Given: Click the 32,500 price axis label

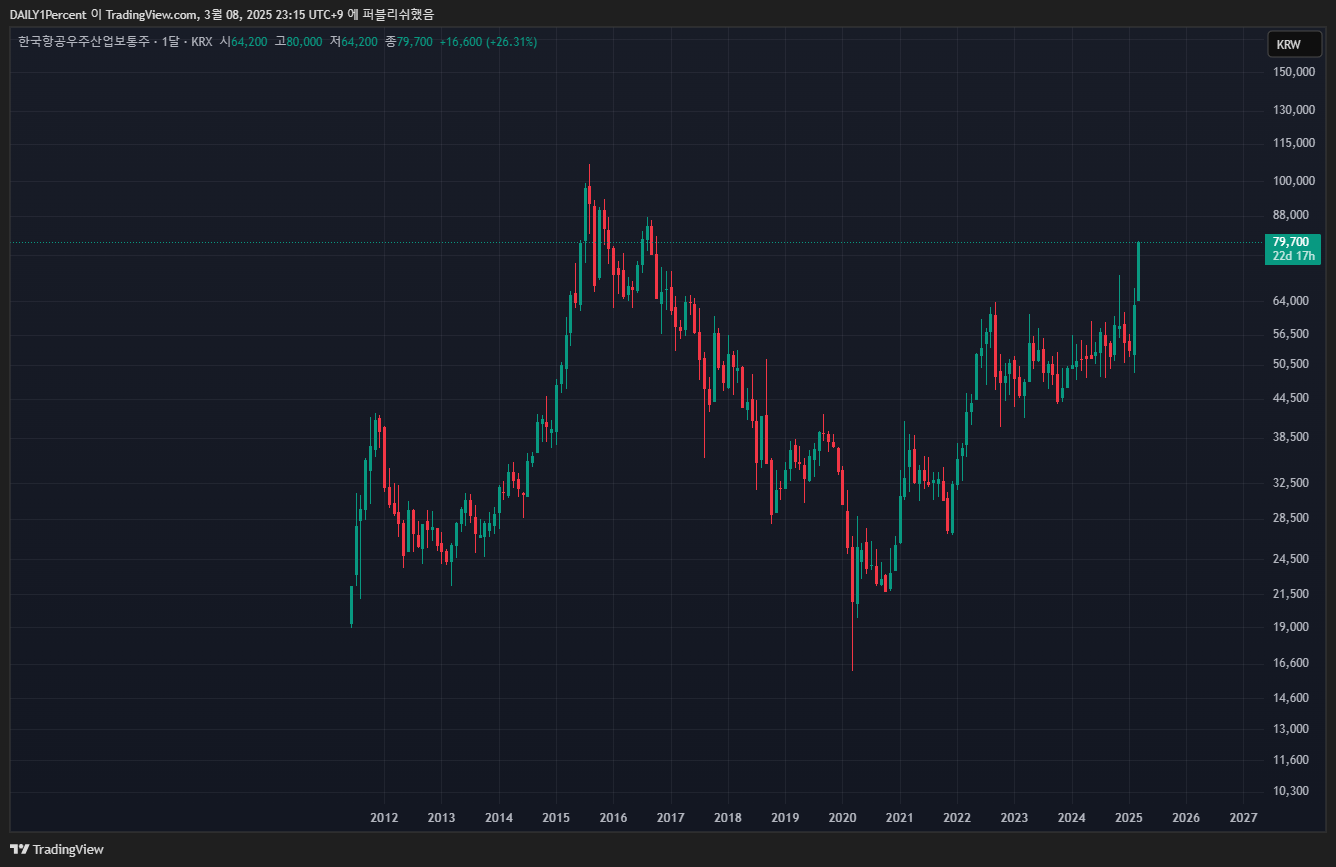Looking at the screenshot, I should 1289,483.
